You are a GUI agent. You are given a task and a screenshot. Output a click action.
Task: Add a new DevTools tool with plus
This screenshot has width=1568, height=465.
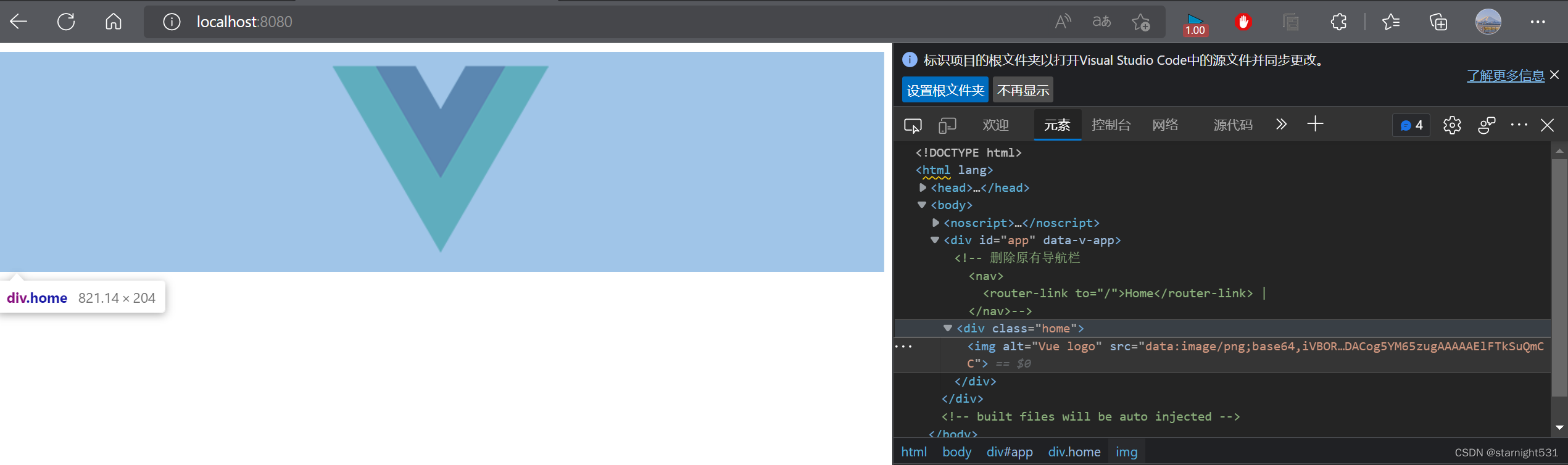point(1315,124)
